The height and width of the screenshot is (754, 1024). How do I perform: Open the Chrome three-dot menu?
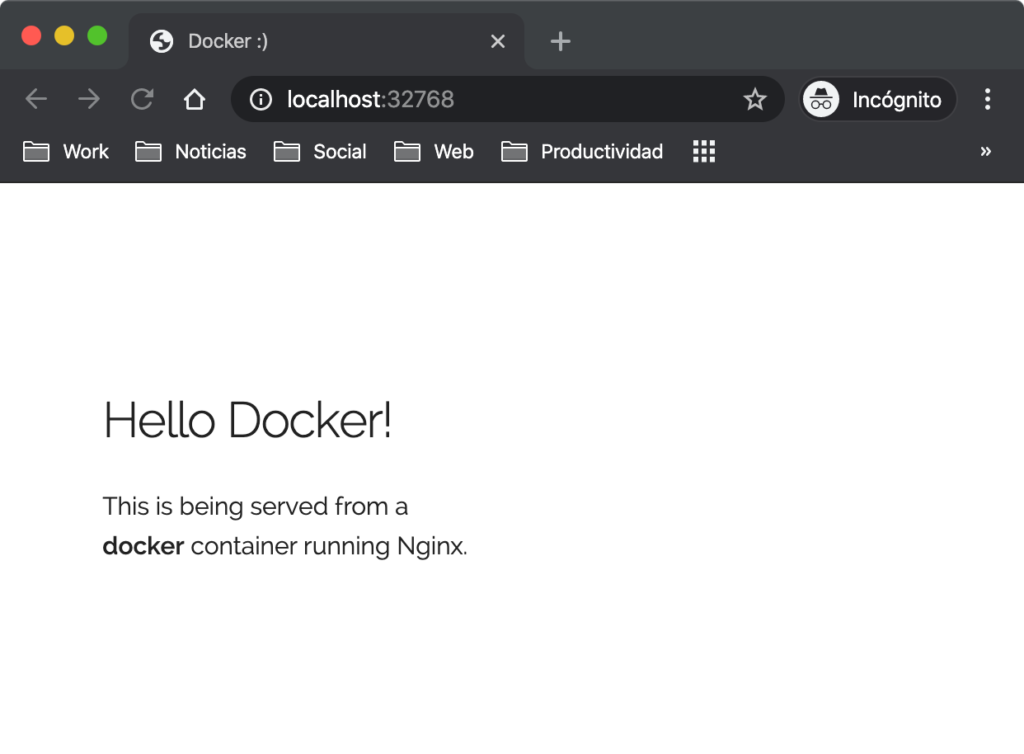click(x=987, y=99)
